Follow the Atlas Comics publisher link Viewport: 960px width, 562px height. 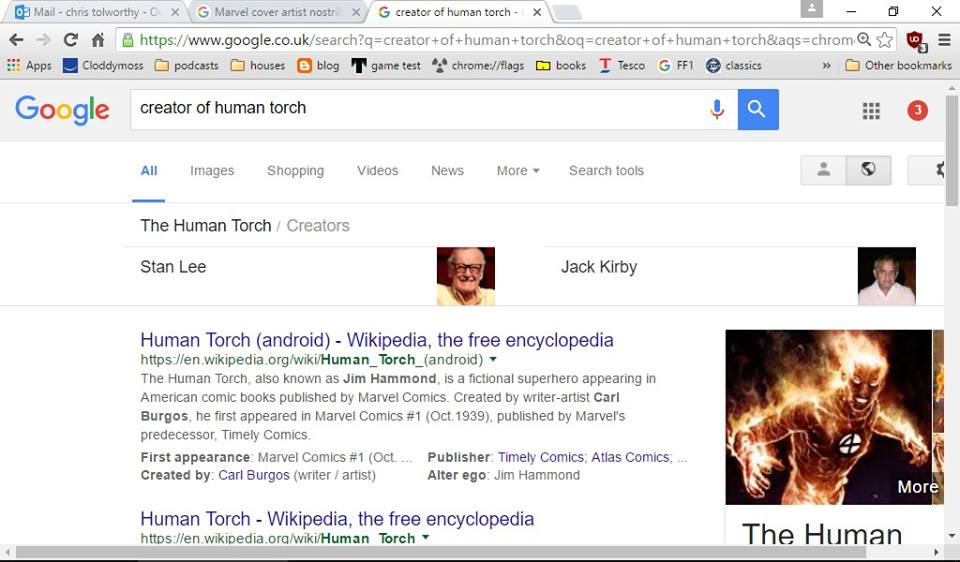630,457
